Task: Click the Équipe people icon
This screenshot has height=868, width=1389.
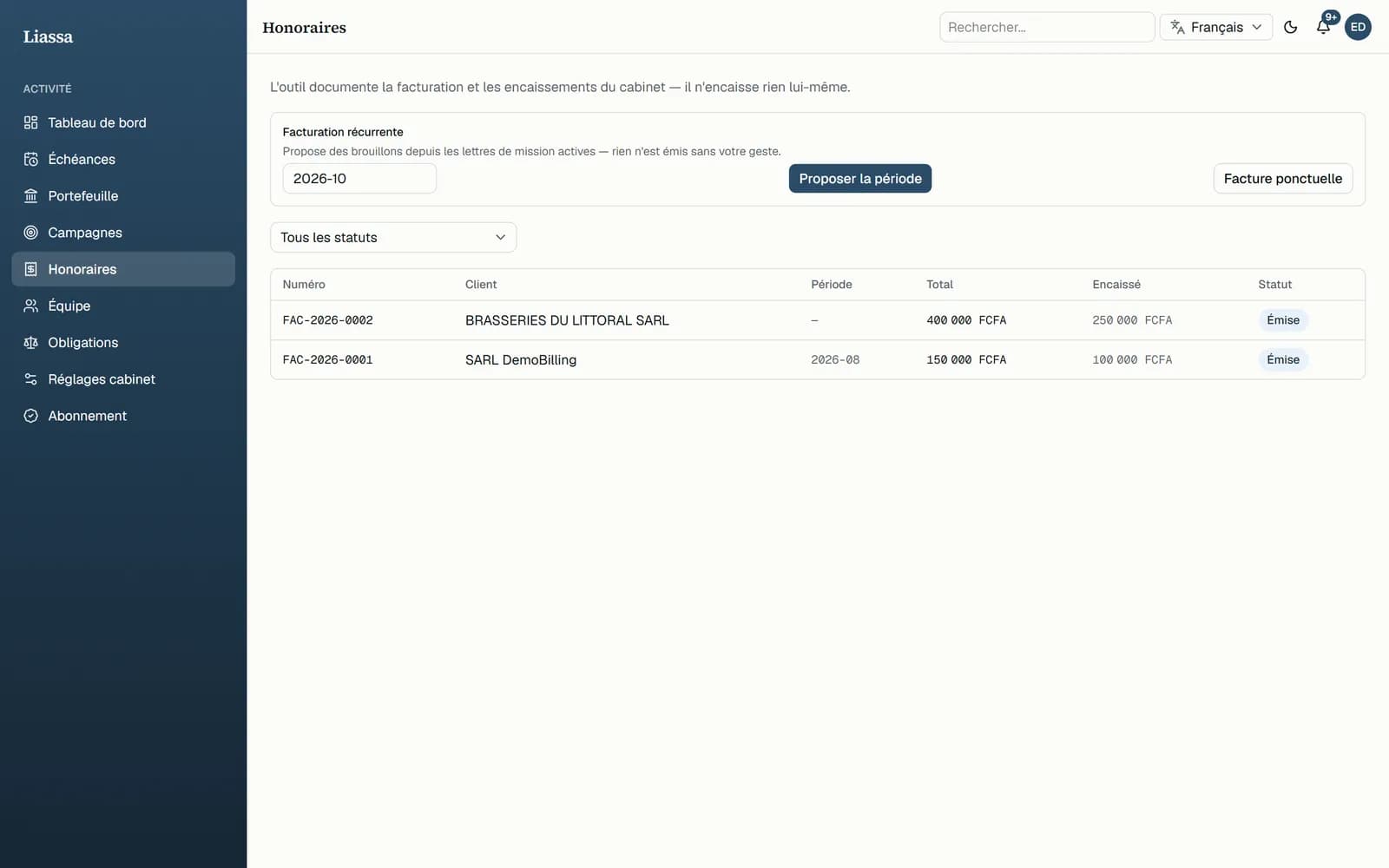Action: (x=31, y=306)
